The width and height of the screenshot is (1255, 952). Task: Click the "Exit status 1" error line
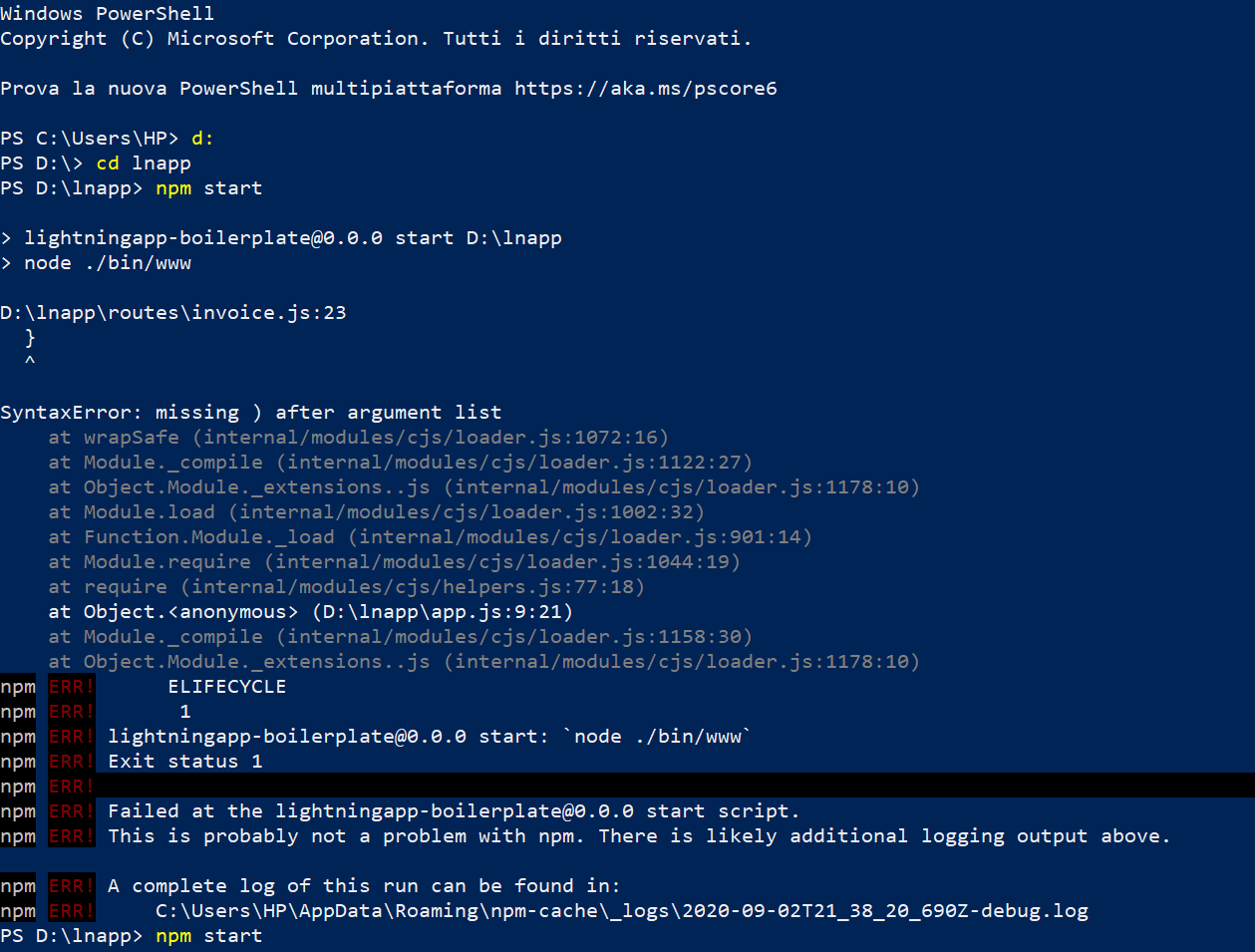[x=185, y=761]
